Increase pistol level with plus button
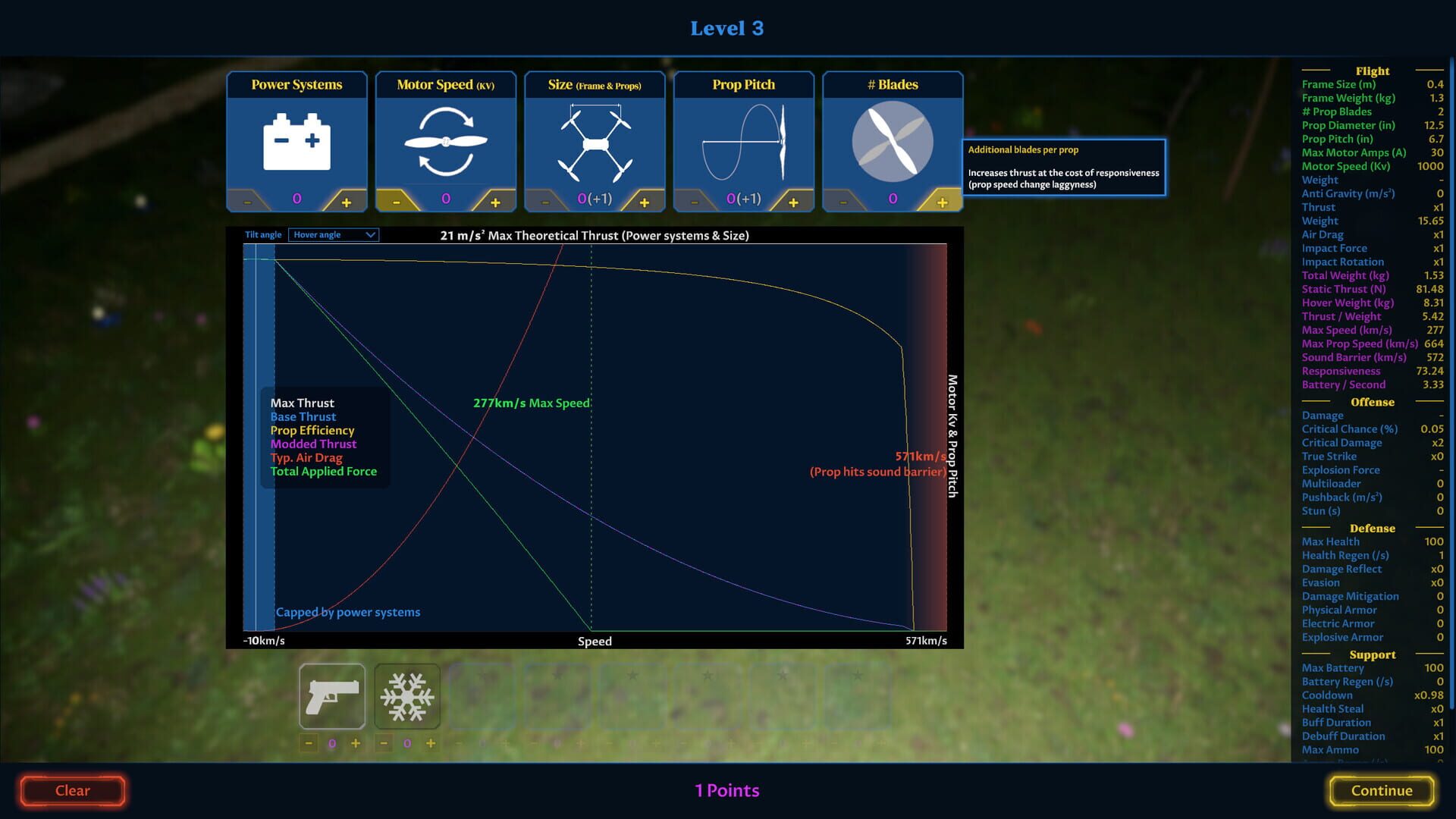The width and height of the screenshot is (1456, 819). [356, 743]
